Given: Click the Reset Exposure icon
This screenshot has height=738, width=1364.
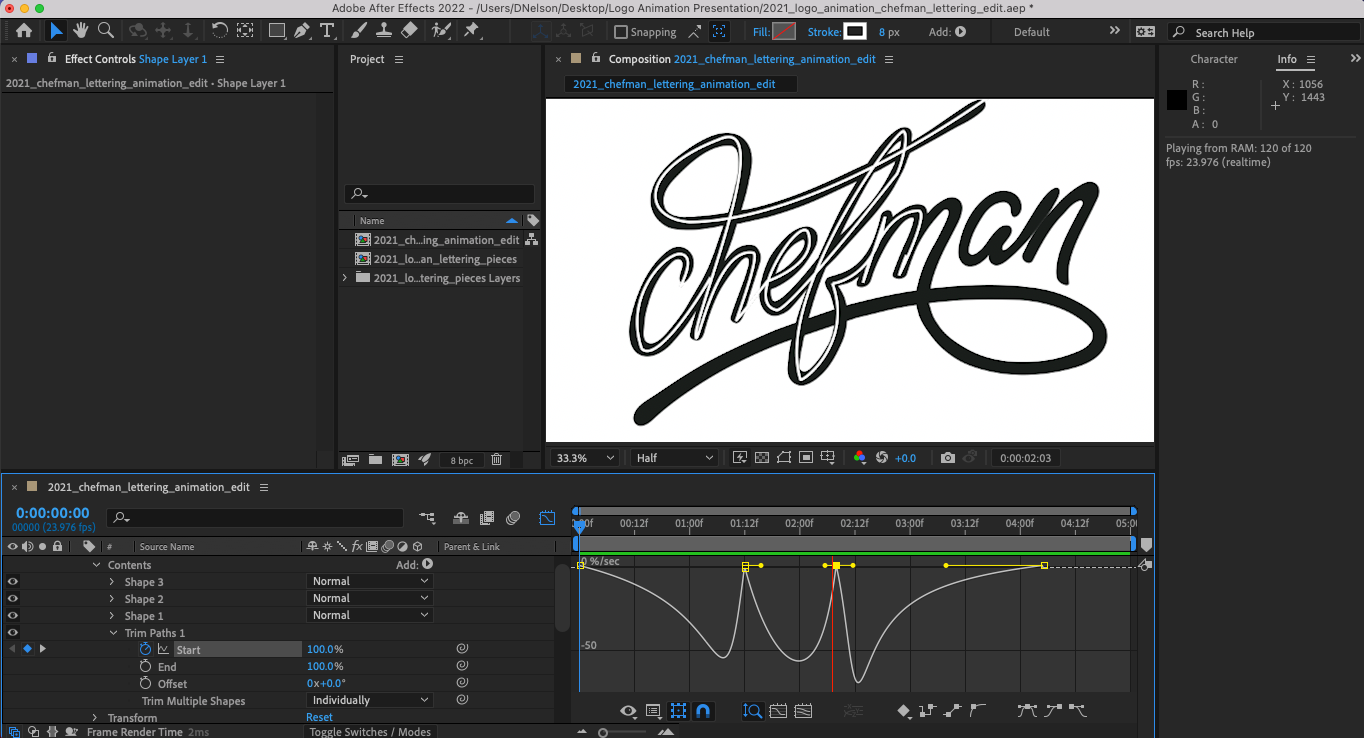Looking at the screenshot, I should (x=882, y=458).
